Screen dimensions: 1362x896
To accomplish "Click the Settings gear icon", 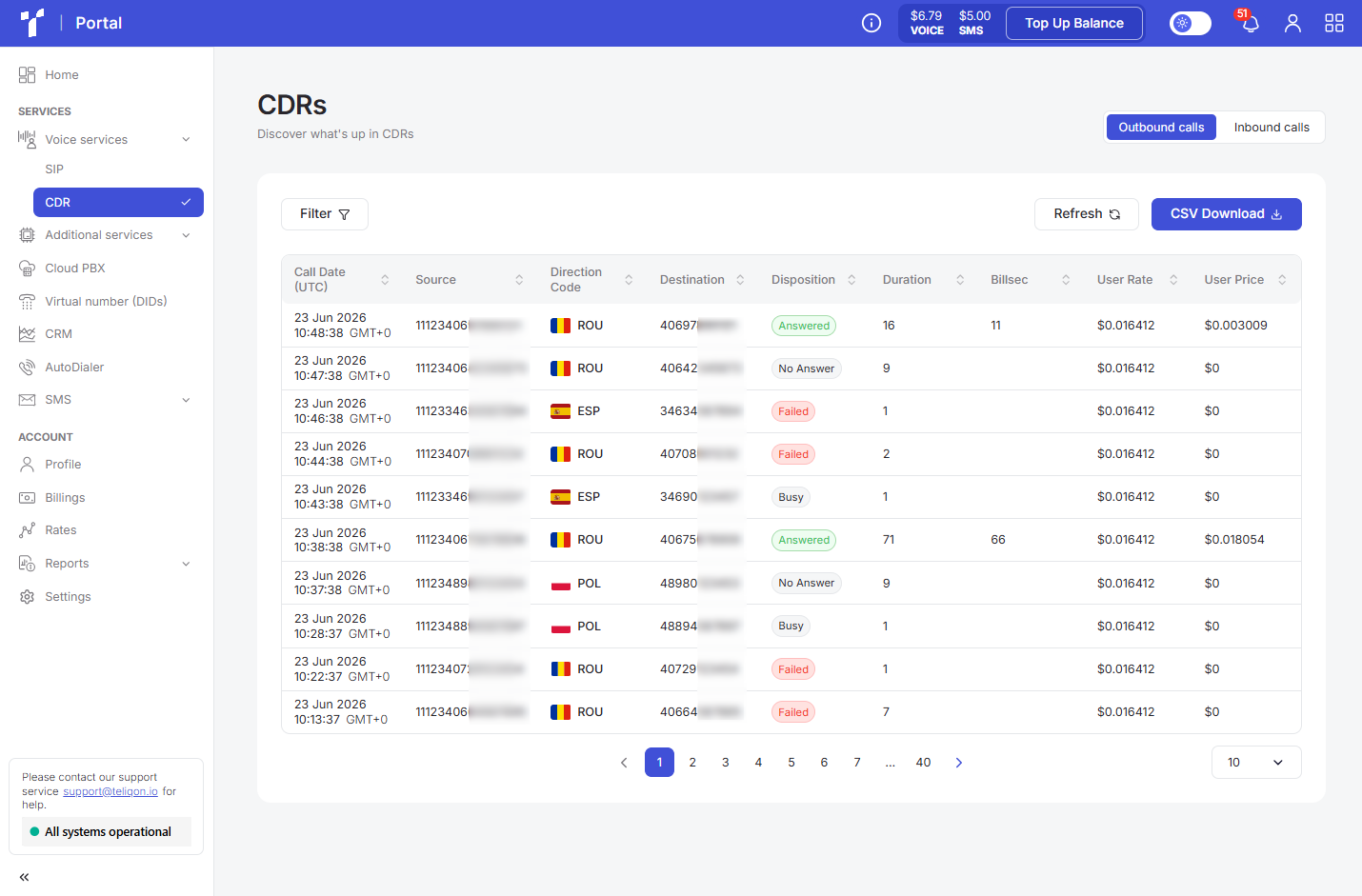I will point(27,597).
